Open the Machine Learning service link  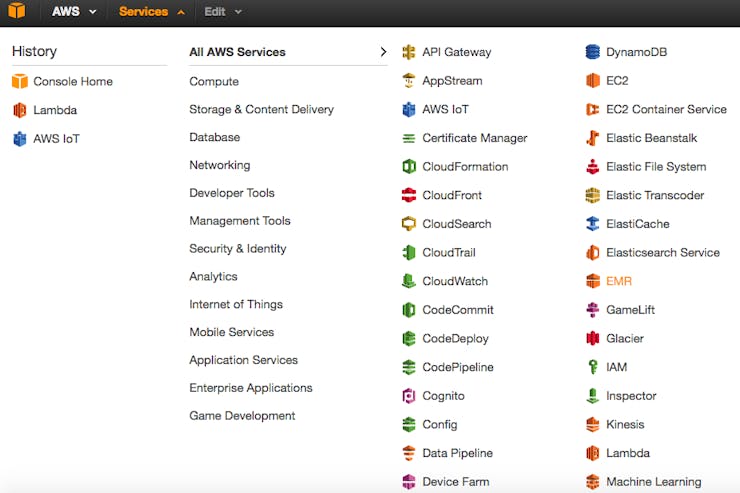(654, 482)
